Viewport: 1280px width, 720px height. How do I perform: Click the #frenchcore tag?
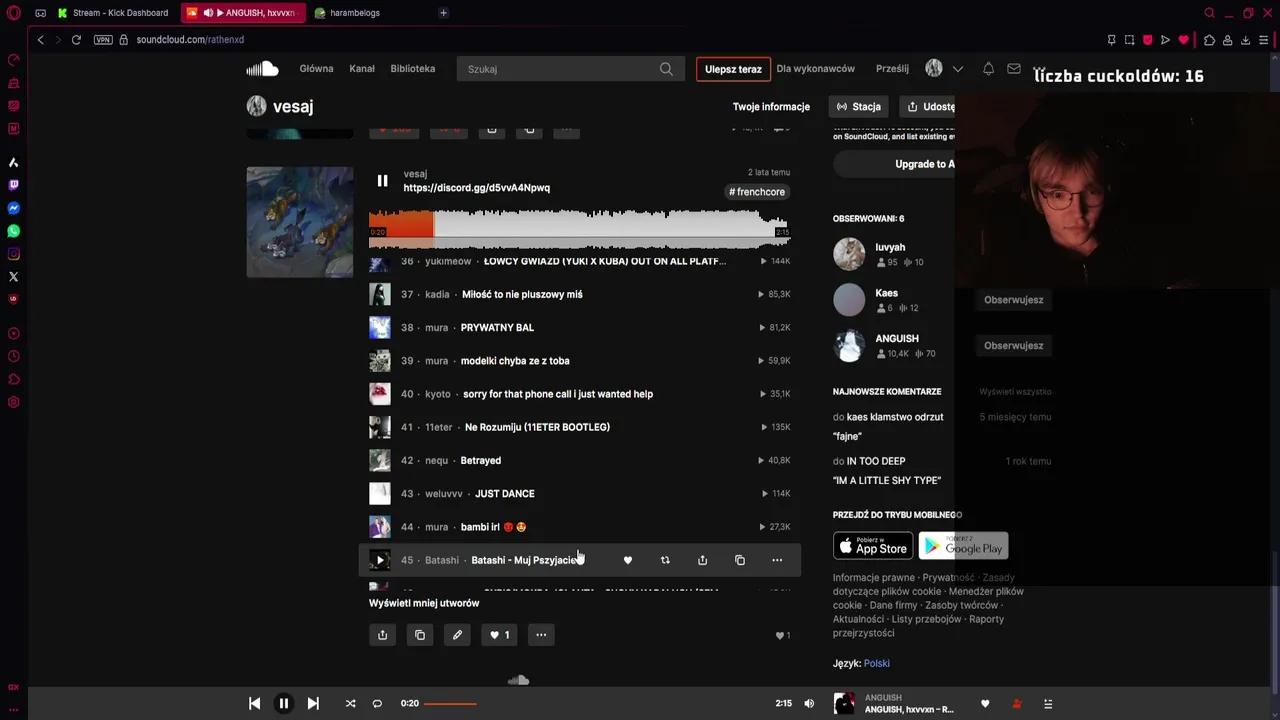tap(757, 192)
